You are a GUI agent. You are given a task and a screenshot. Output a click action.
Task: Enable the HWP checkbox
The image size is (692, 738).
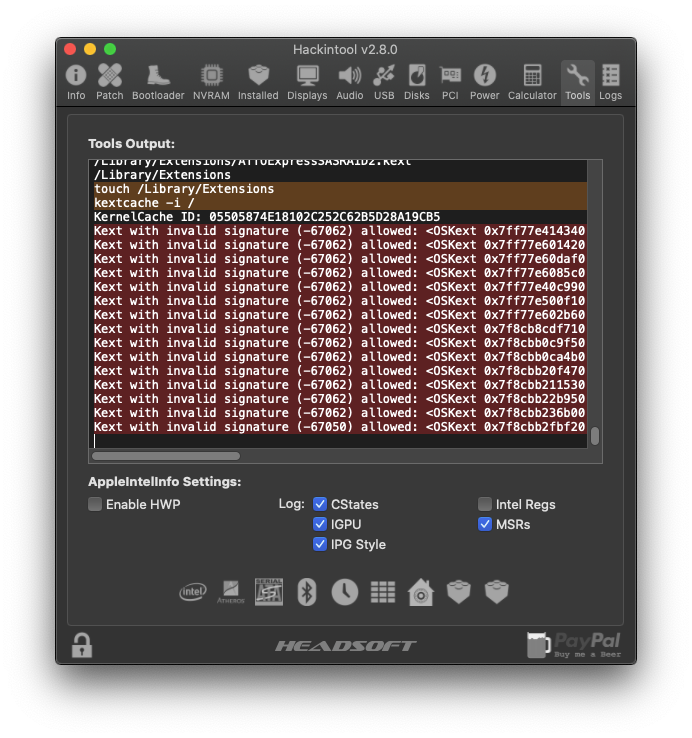(x=95, y=504)
